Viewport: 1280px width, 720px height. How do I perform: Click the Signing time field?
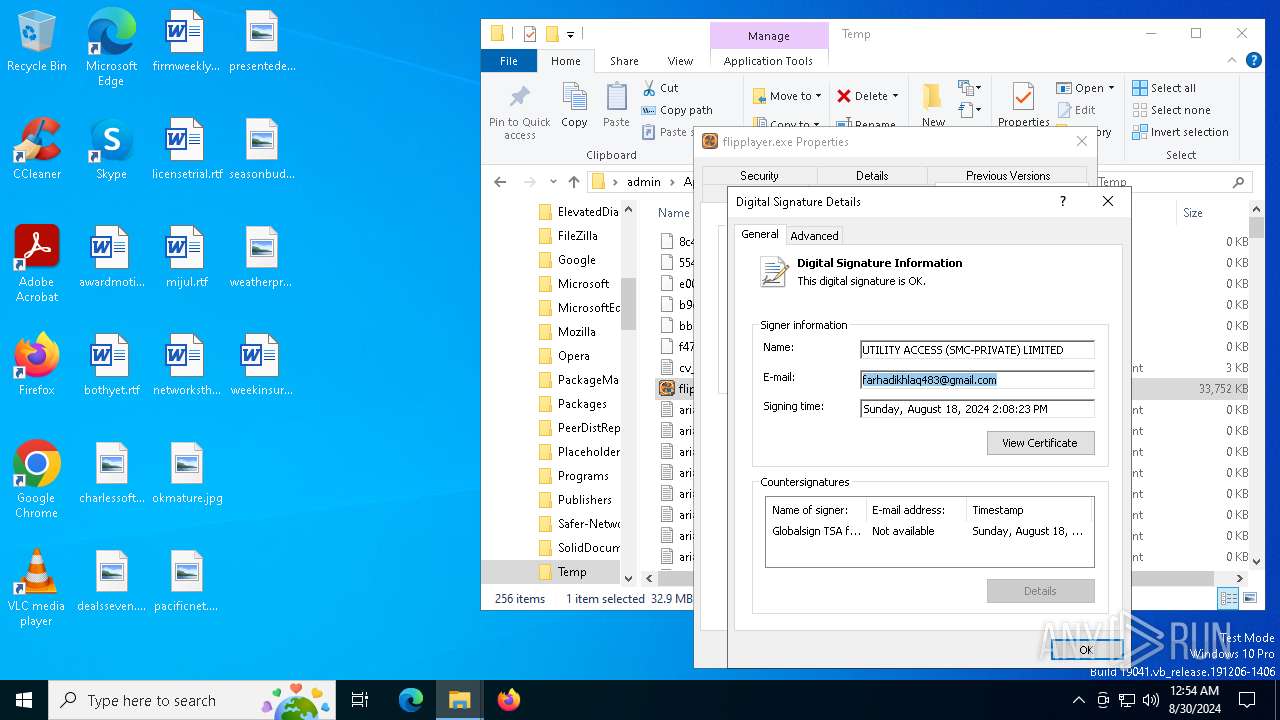click(x=977, y=409)
